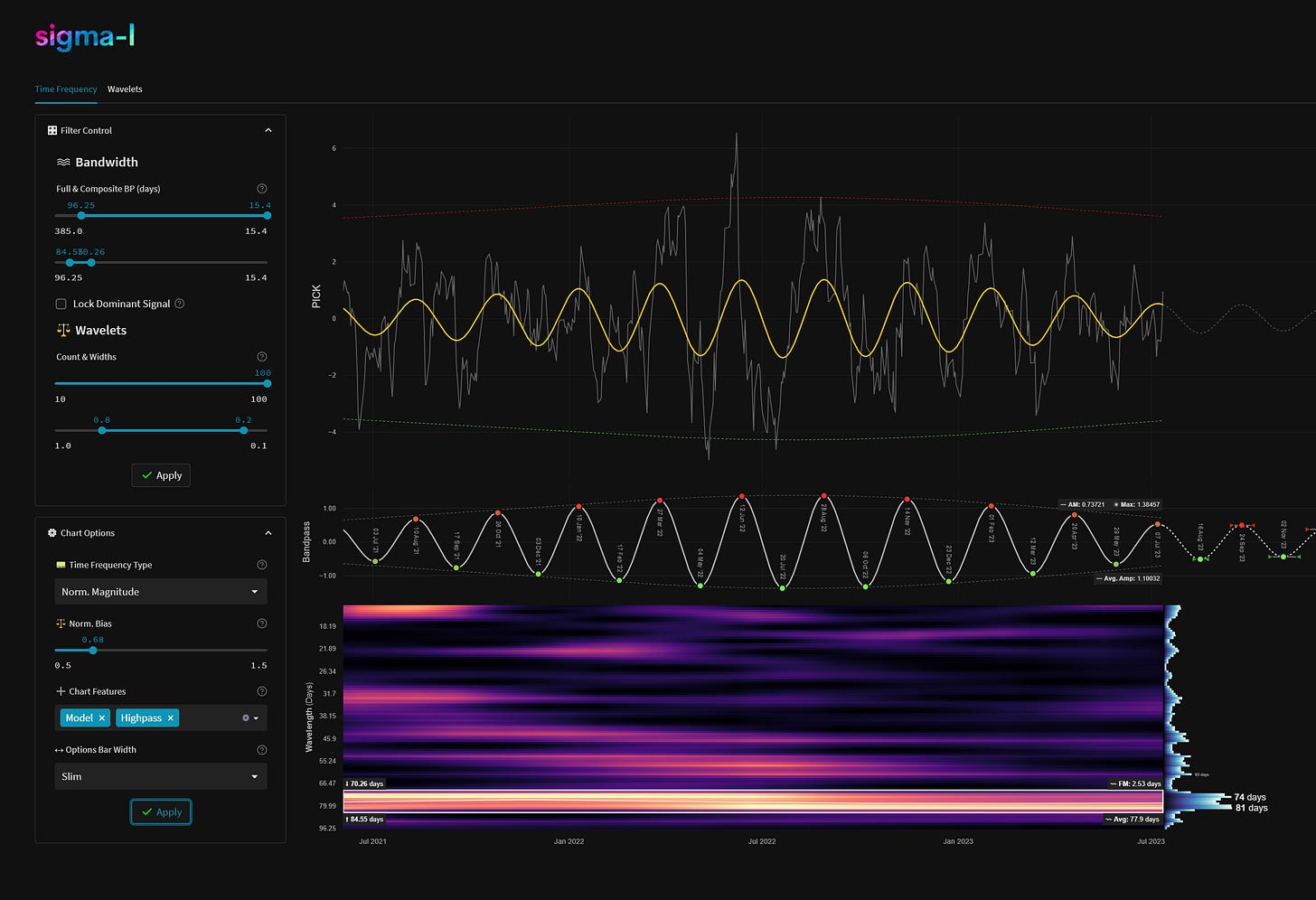The image size is (1316, 900).
Task: Click the 12 Jun 22 bandpass peak marker
Action: [x=742, y=496]
